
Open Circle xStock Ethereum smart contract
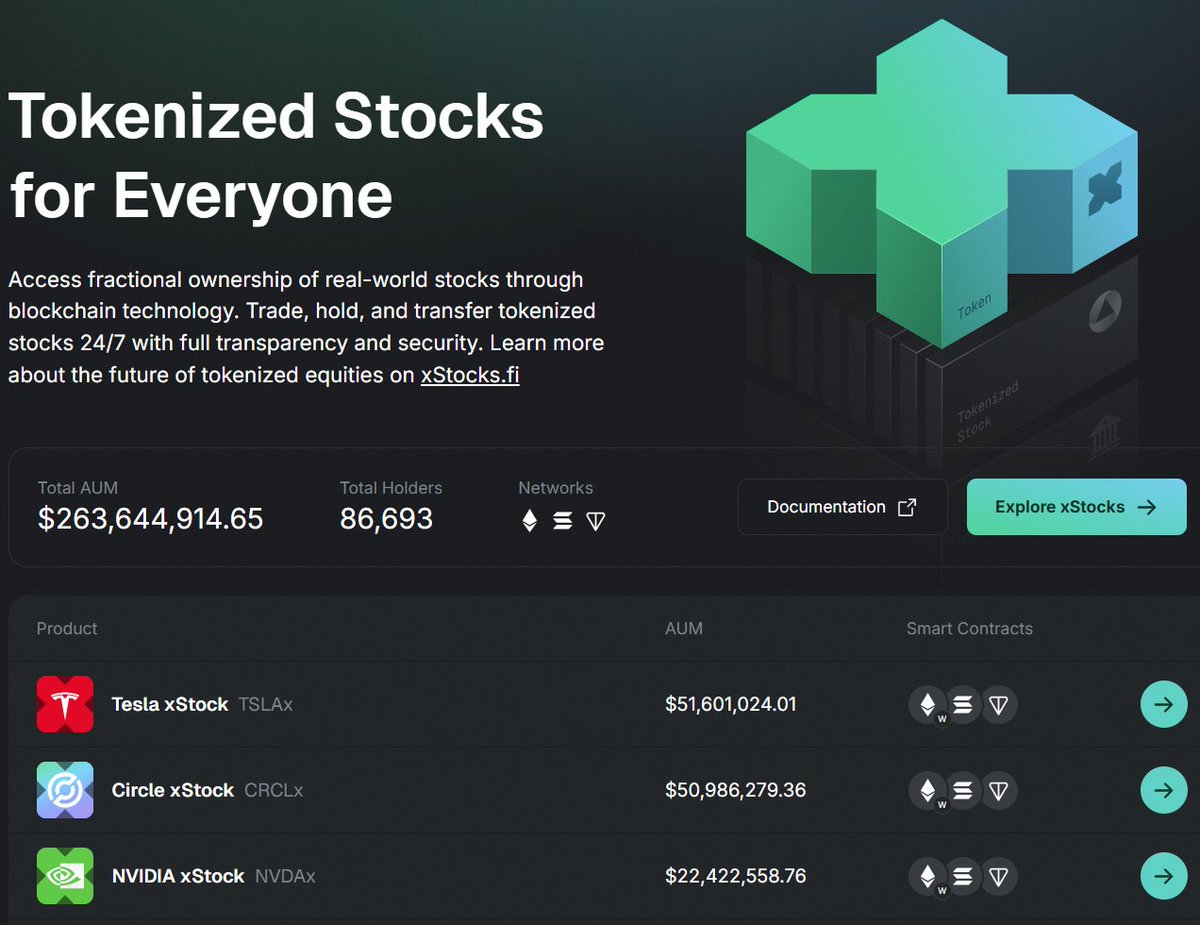pyautogui.click(x=928, y=791)
